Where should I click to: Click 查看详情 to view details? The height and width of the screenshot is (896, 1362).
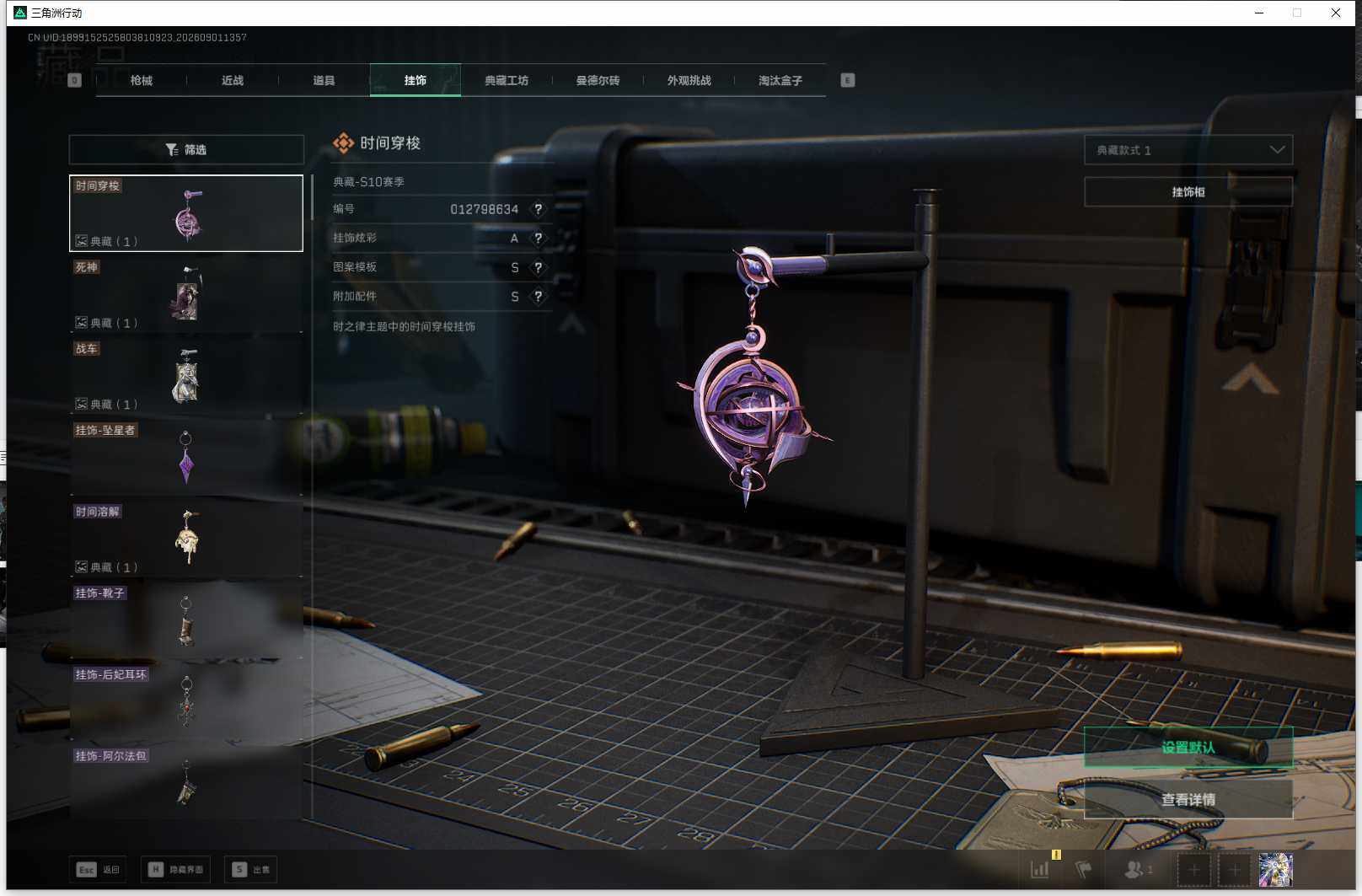(1188, 799)
